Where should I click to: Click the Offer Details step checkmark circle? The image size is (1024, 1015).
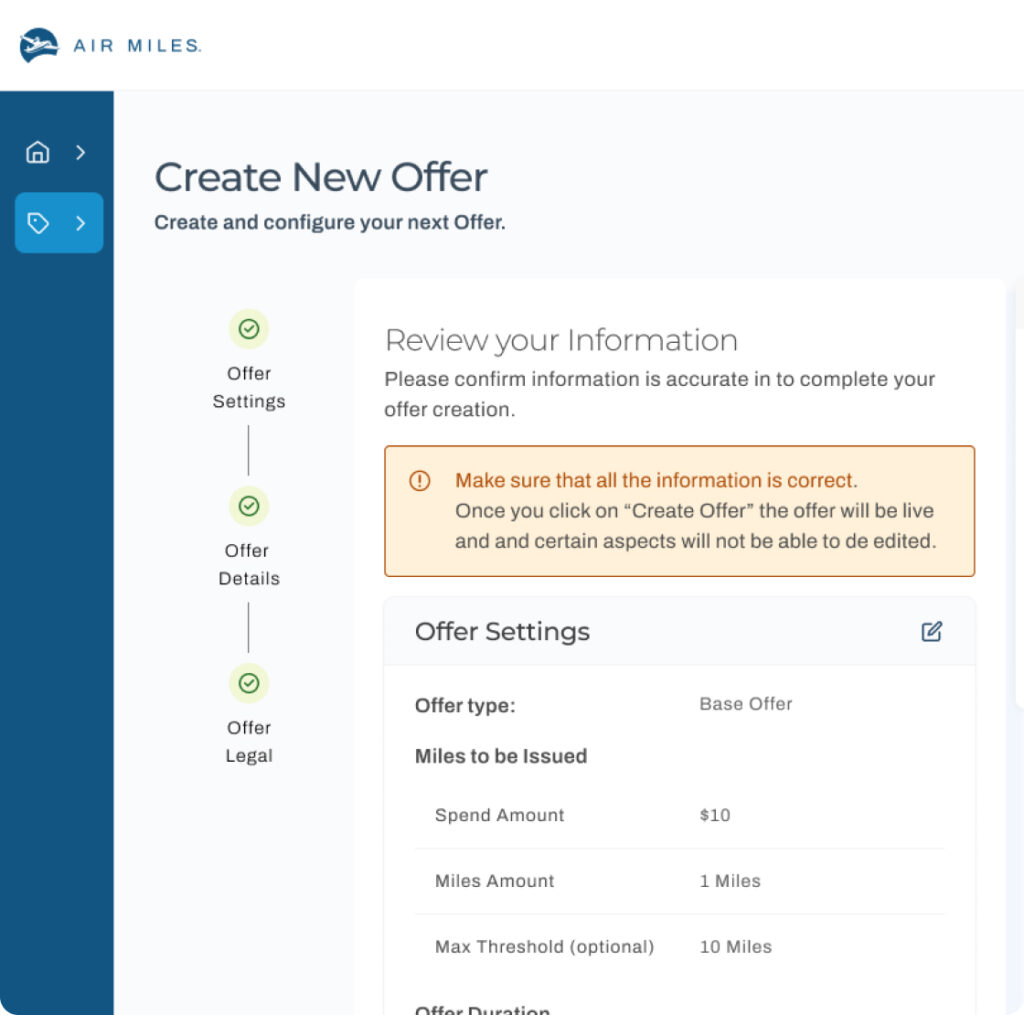coord(249,506)
